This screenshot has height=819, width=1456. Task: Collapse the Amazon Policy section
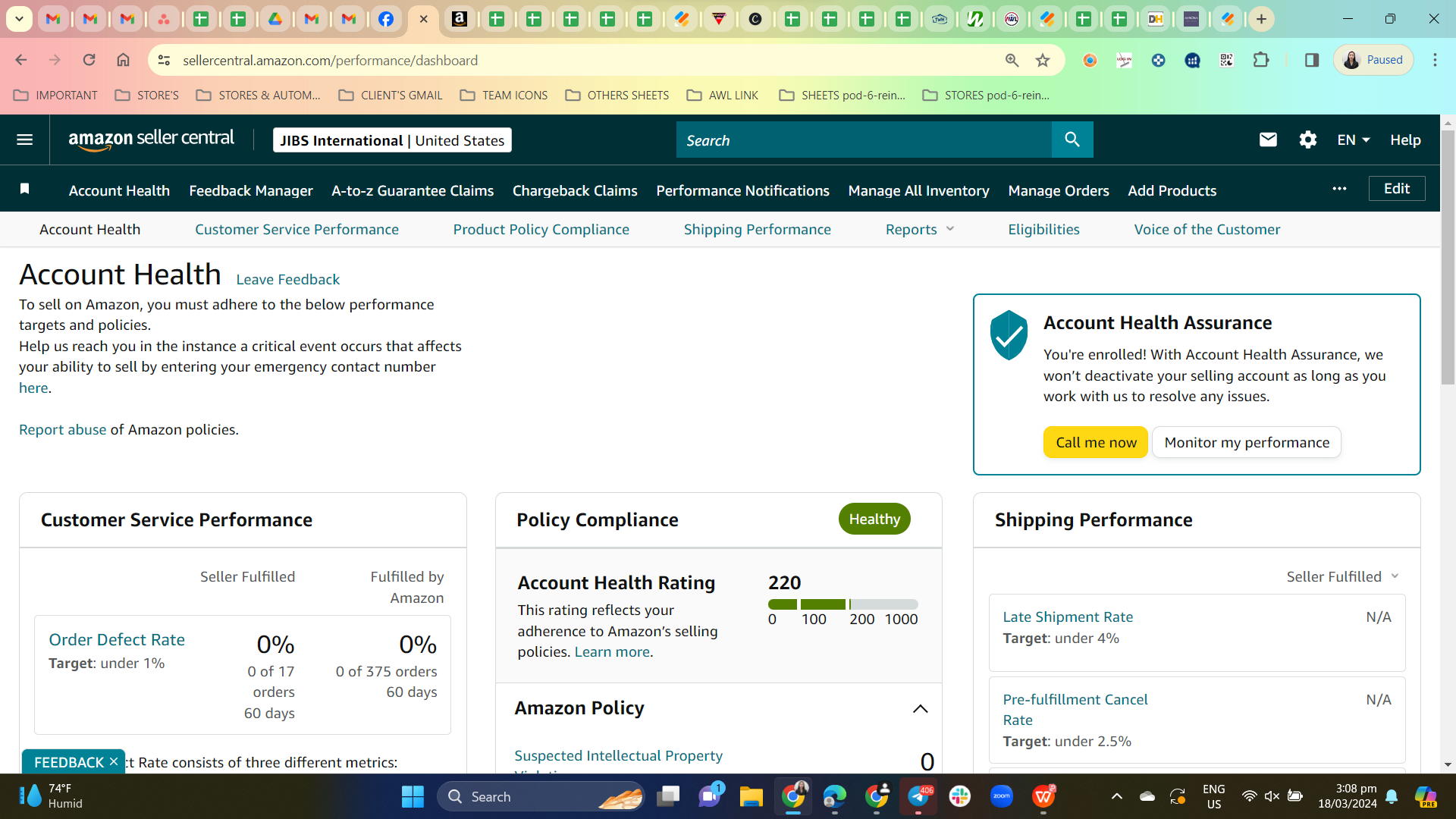click(920, 708)
